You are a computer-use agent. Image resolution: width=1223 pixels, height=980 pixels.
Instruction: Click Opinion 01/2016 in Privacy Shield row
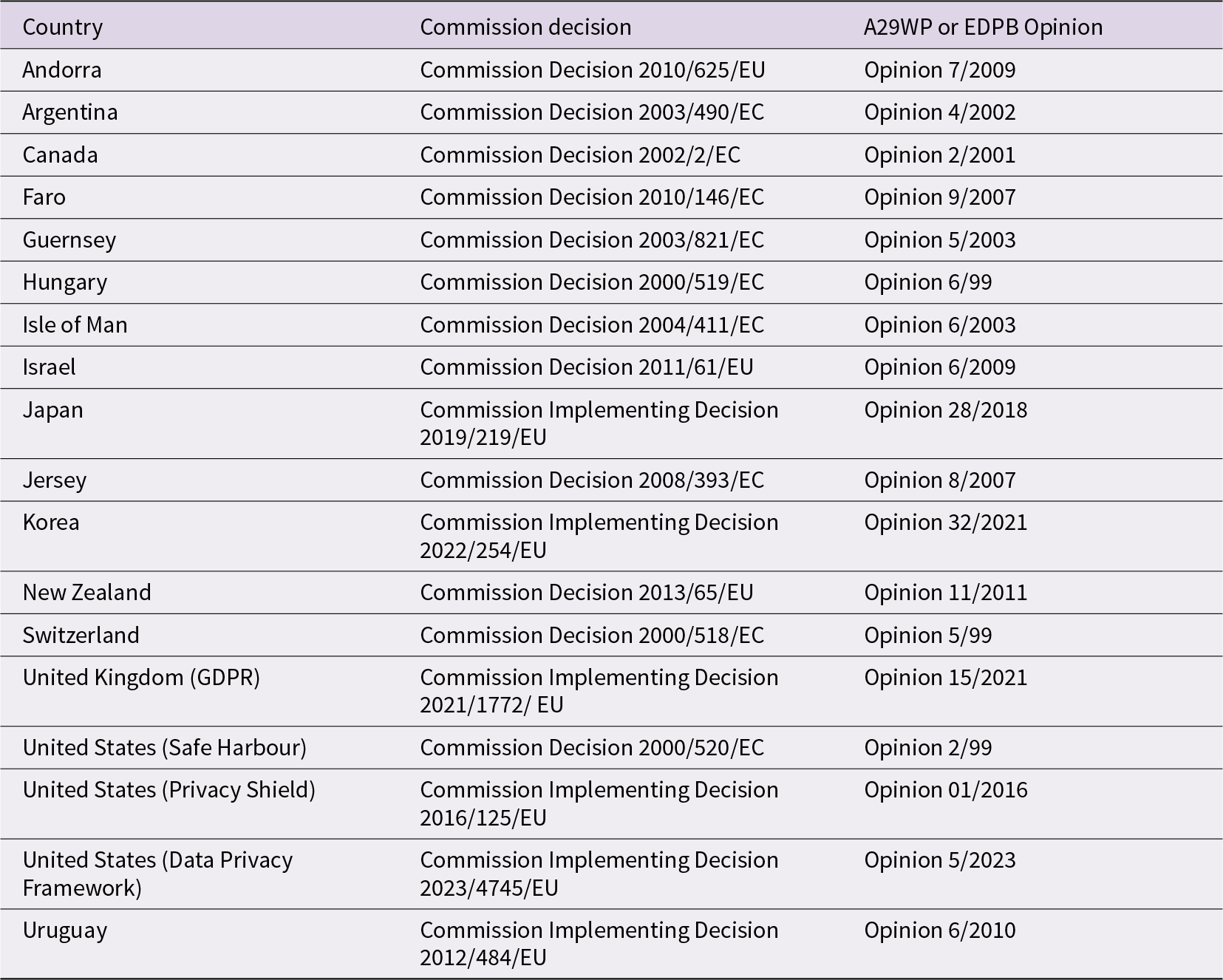(x=945, y=790)
